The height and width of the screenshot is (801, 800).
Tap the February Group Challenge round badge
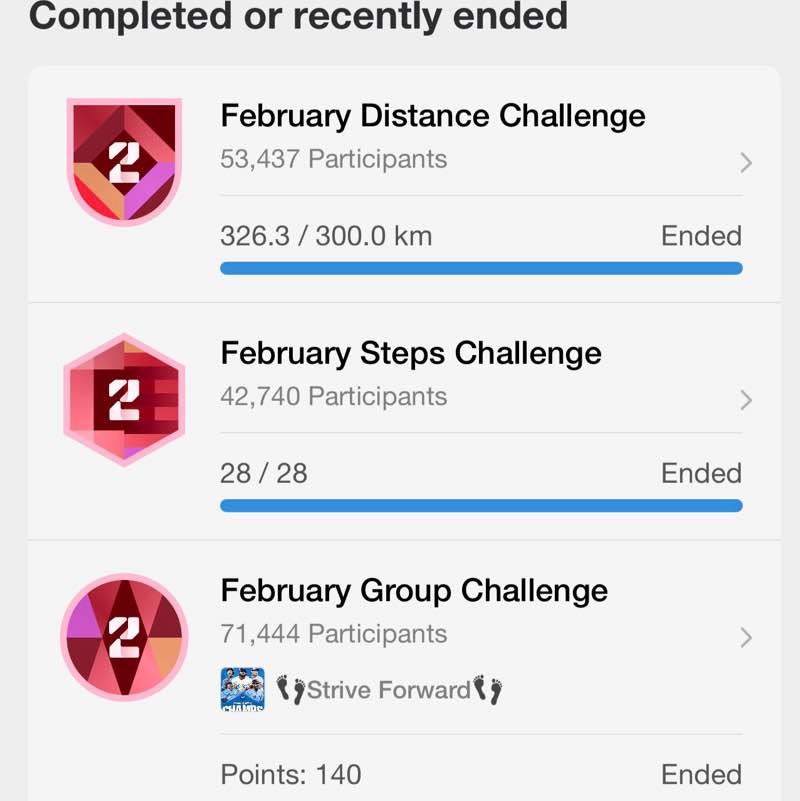point(124,635)
